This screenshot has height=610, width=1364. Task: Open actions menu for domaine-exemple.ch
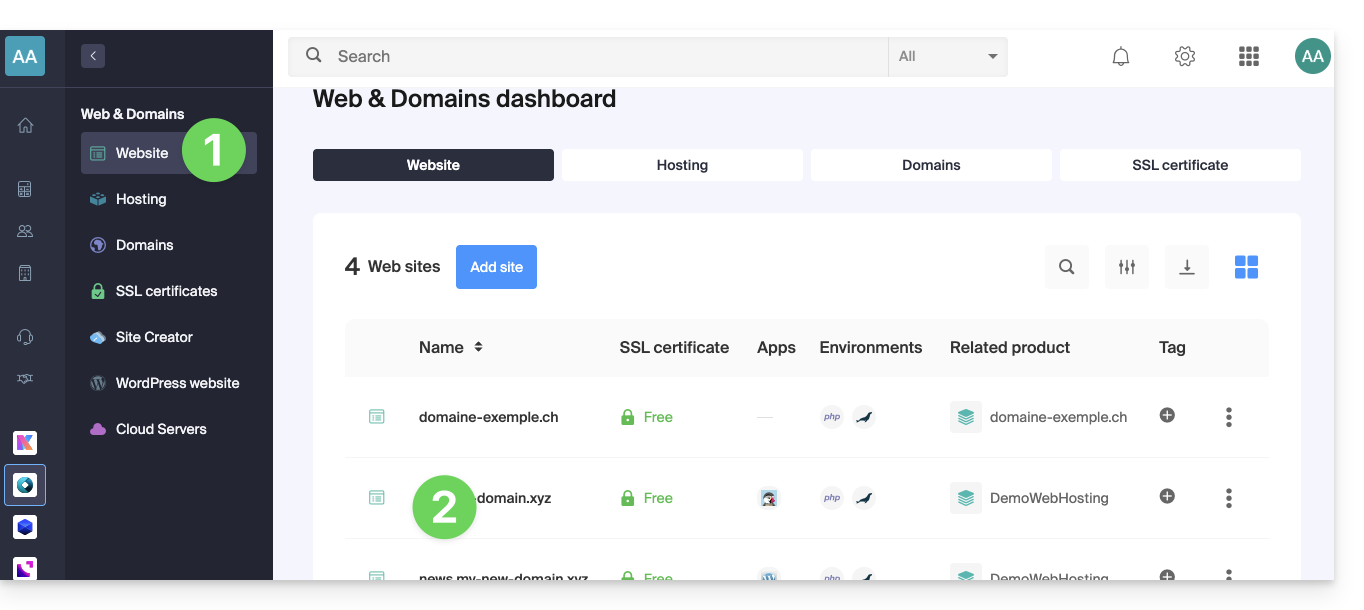pyautogui.click(x=1228, y=417)
